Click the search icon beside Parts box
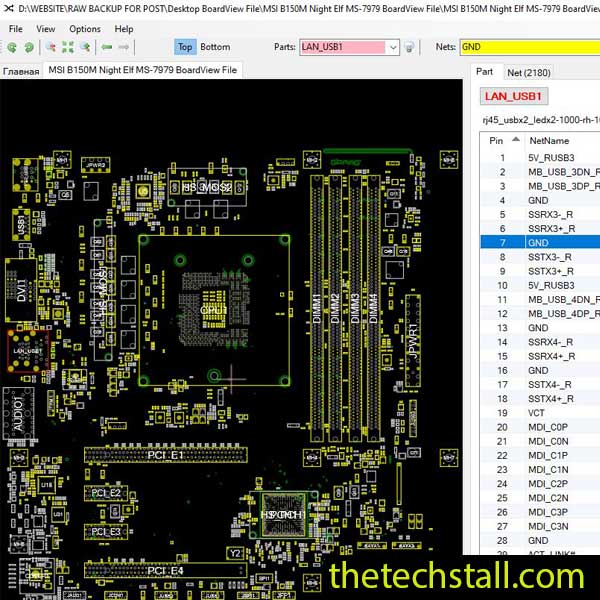 (409, 47)
